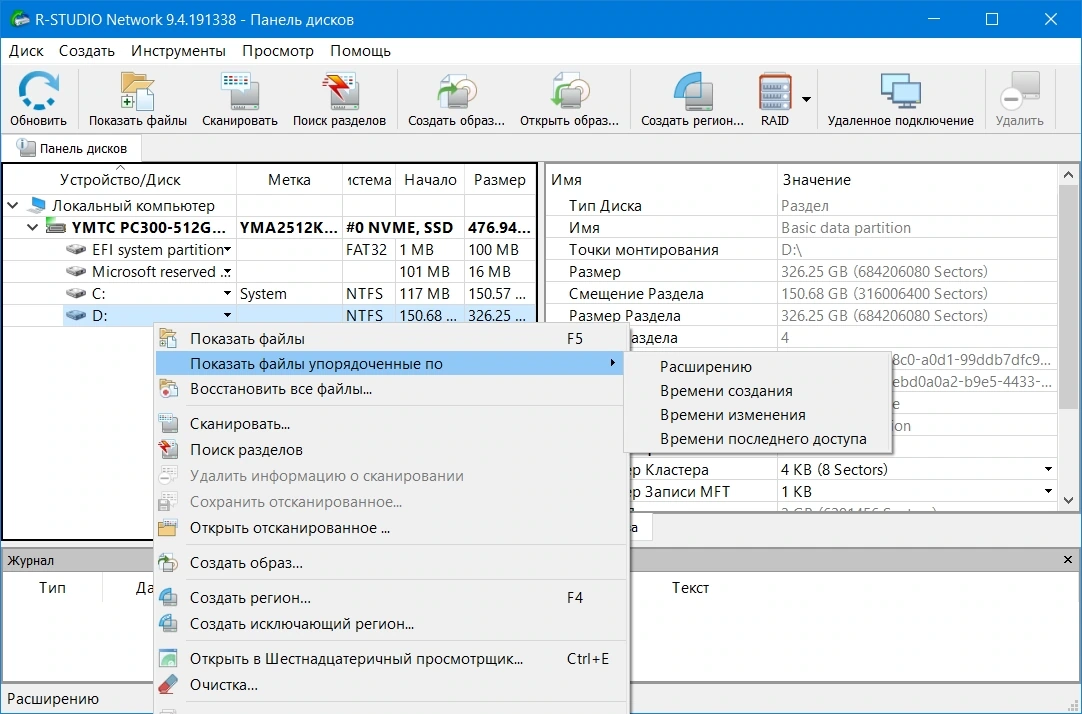This screenshot has width=1082, height=714.
Task: Open the MFT record size 1 KB dropdown
Action: (1048, 492)
